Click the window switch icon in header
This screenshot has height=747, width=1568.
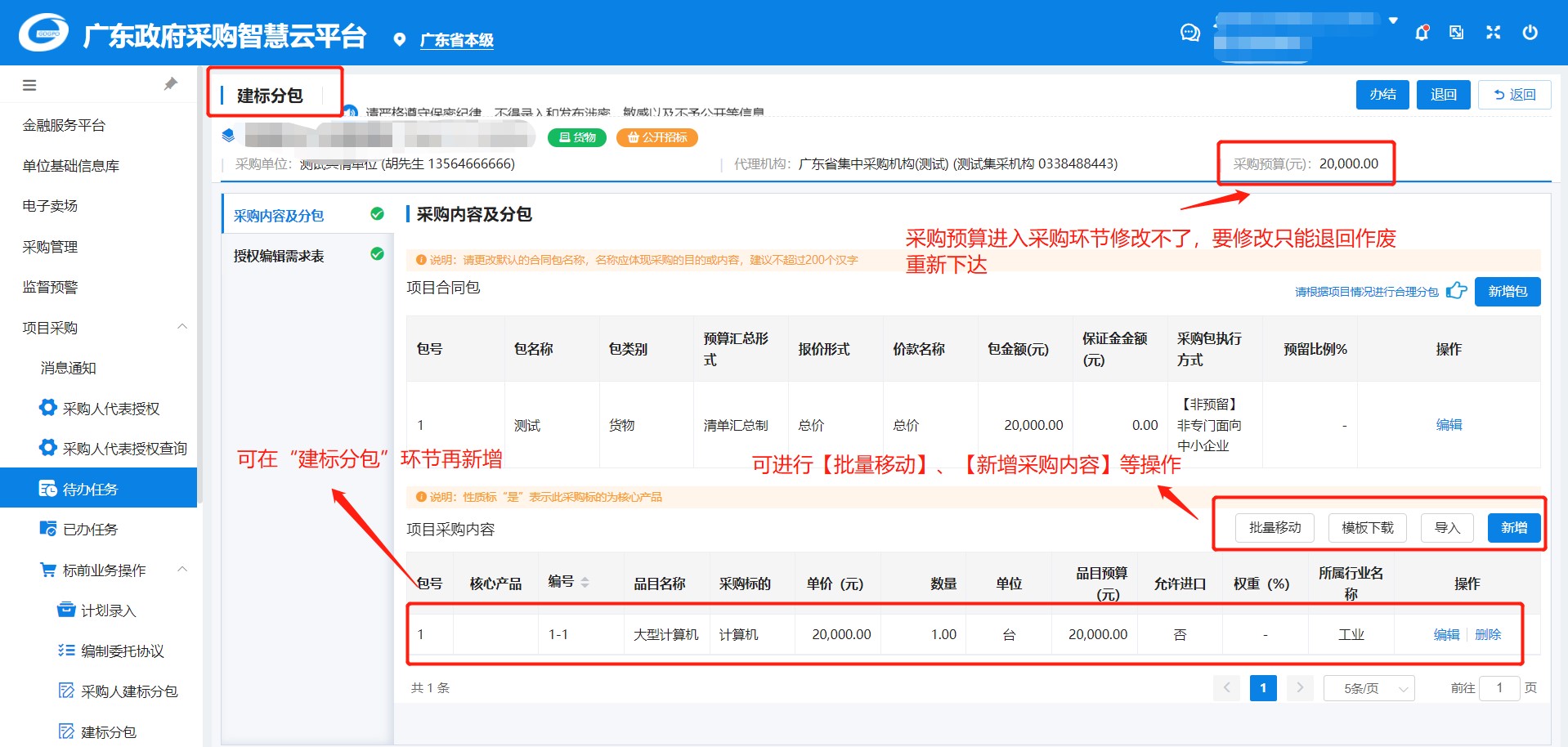pos(1456,33)
